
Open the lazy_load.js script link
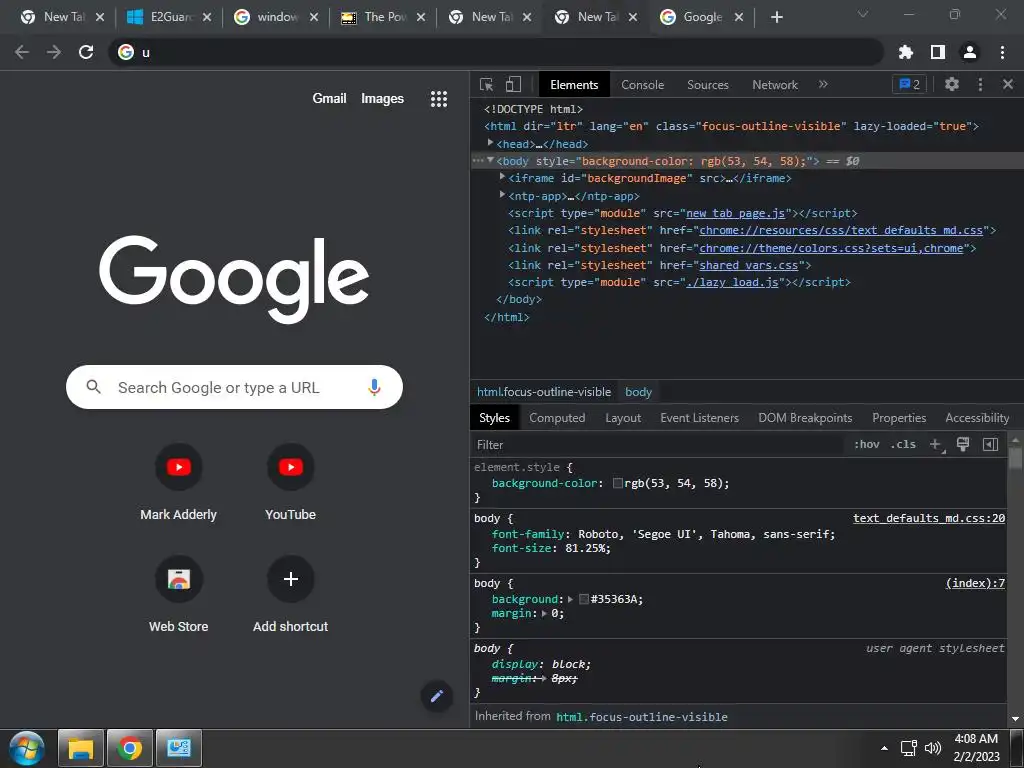(x=732, y=283)
